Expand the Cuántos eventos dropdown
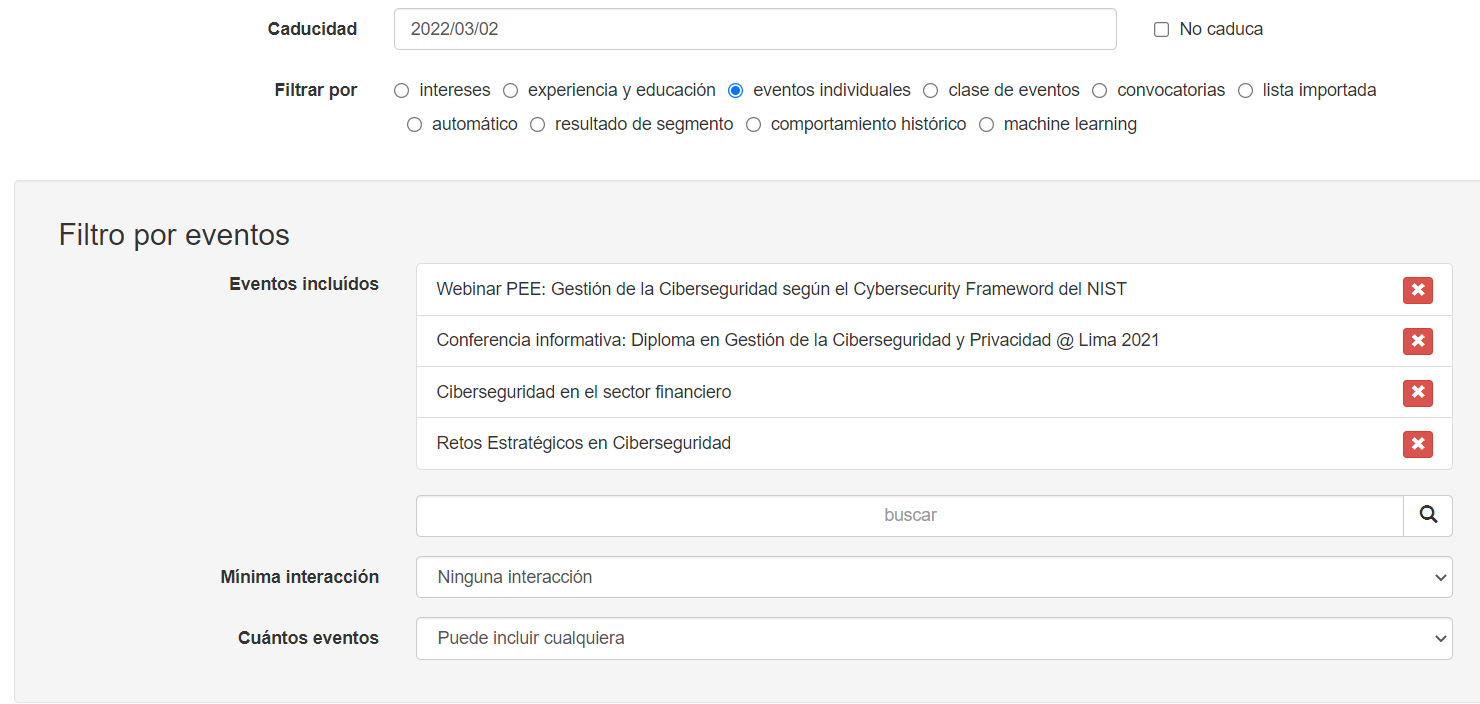The width and height of the screenshot is (1480, 704). [x=934, y=638]
